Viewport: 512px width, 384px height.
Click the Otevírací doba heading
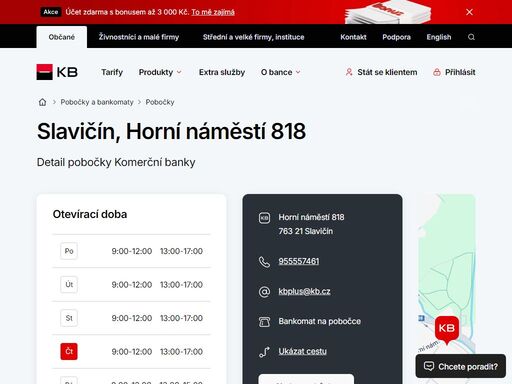pyautogui.click(x=90, y=214)
